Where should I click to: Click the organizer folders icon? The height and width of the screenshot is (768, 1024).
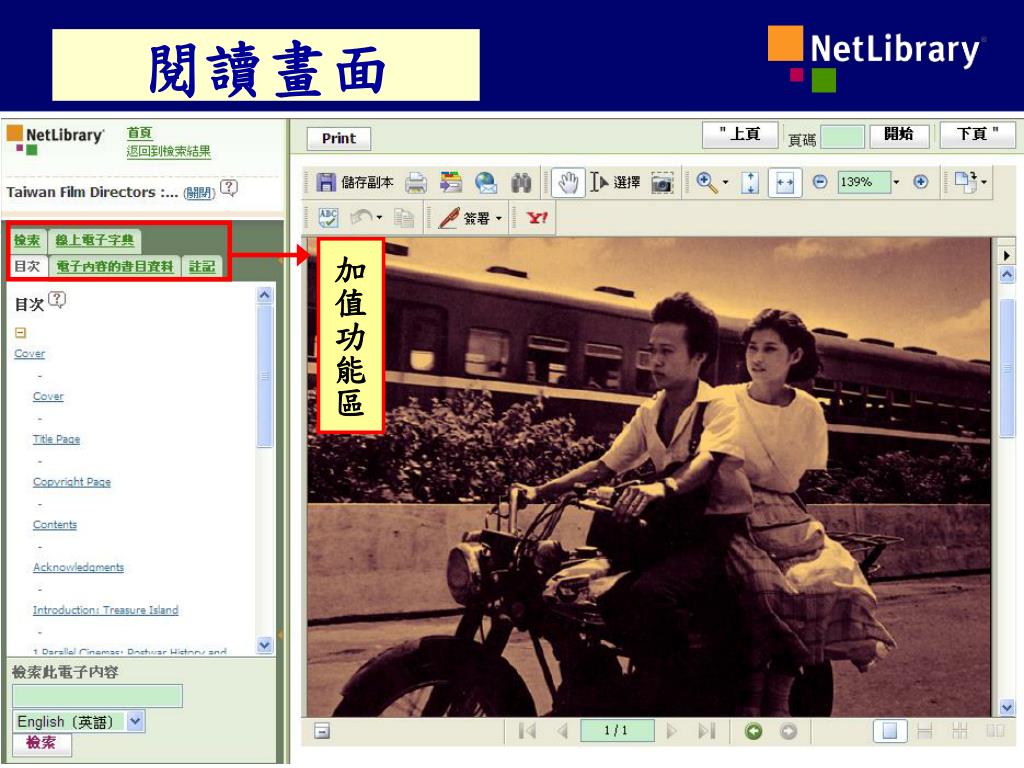pos(451,182)
